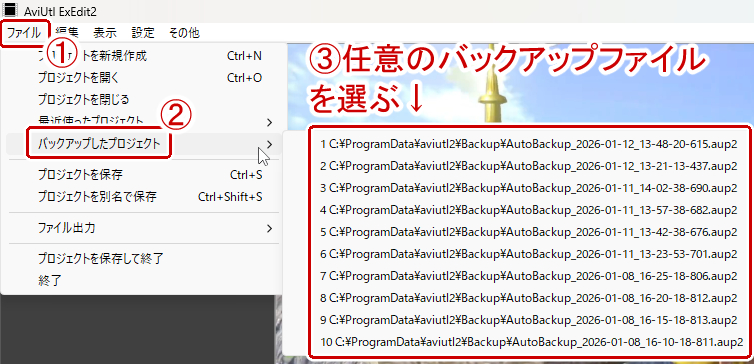Screen dimensions: 754x364
Task: Expand the ファイル出力 submenu
Action: point(143,228)
